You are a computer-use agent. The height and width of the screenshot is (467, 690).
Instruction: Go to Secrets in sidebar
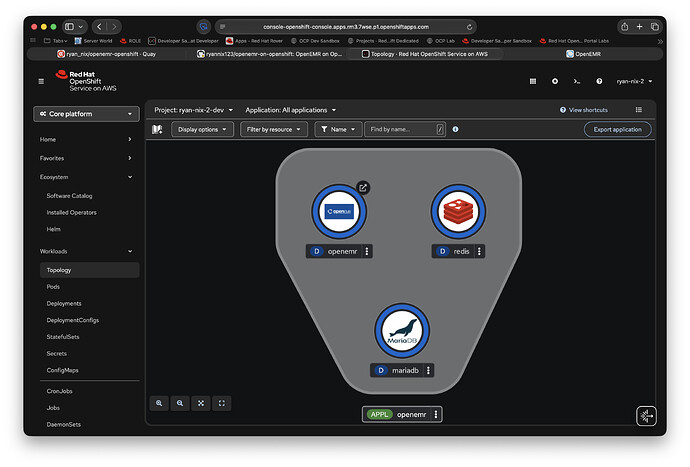[57, 353]
